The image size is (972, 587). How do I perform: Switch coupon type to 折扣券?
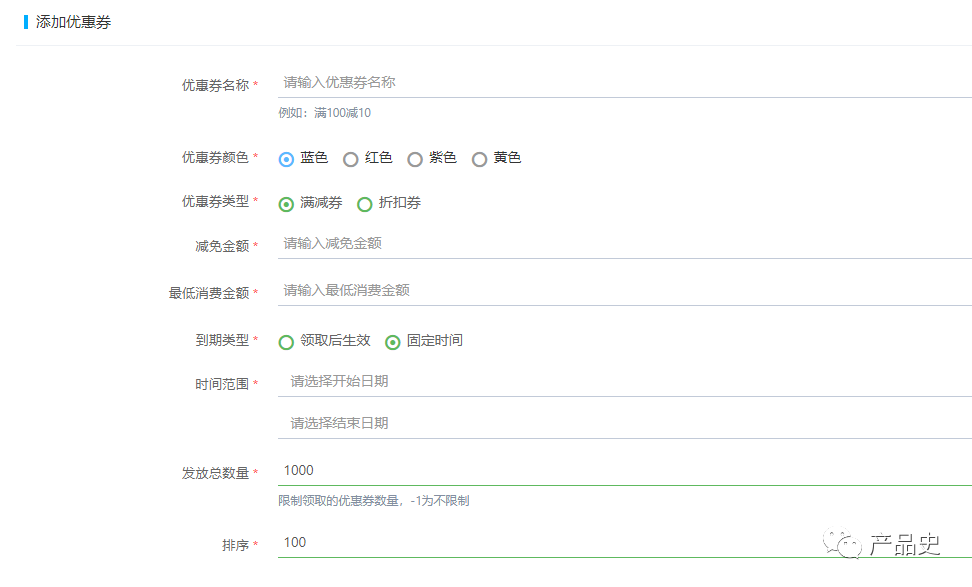[365, 204]
